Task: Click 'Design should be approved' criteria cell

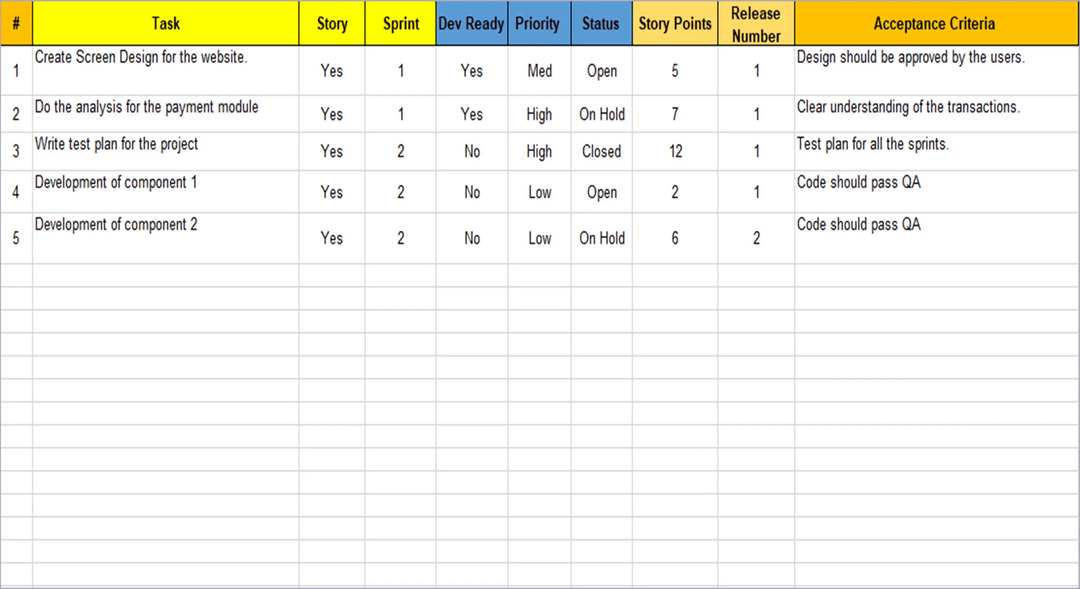Action: (910, 58)
